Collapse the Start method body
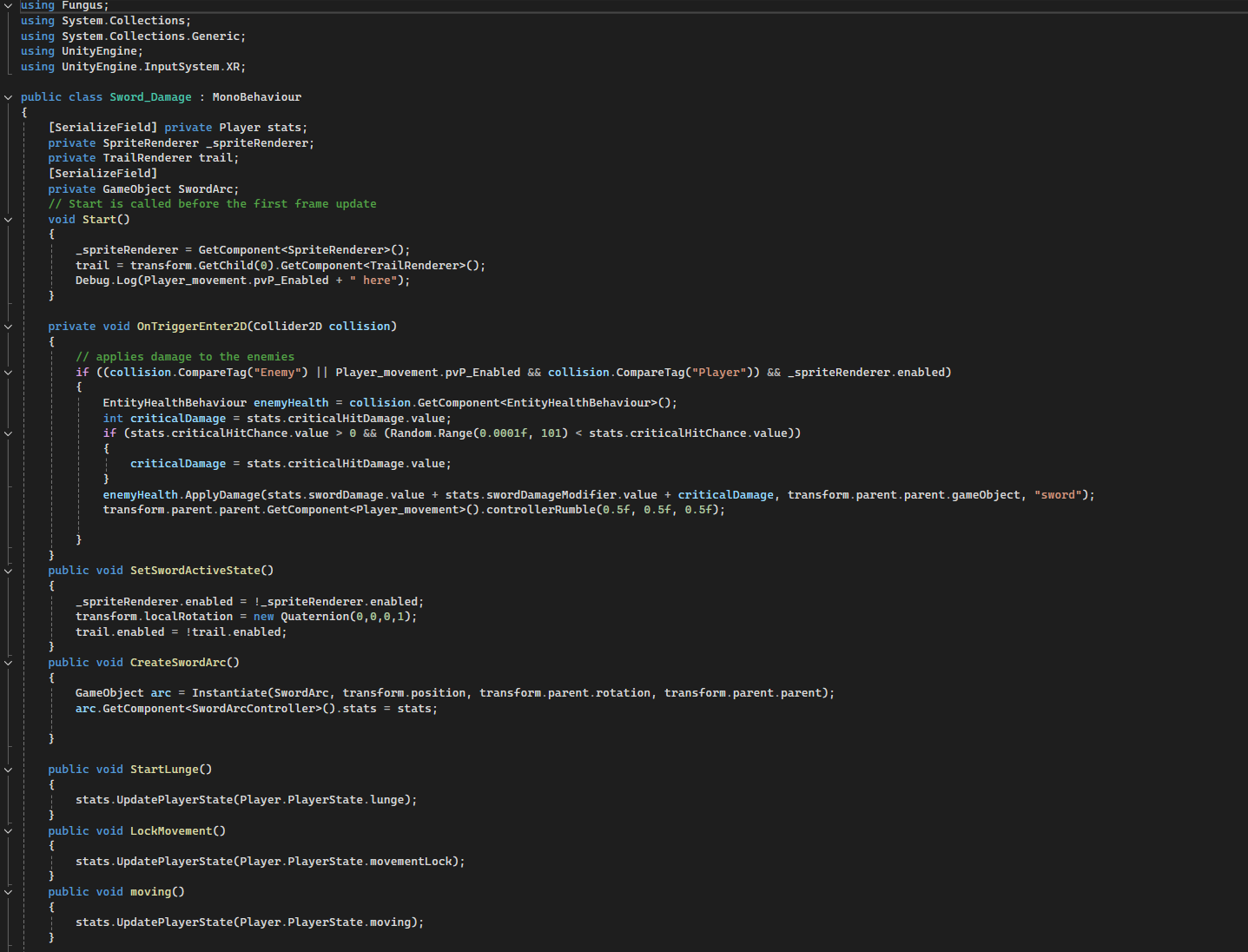The image size is (1248, 952). tap(8, 219)
